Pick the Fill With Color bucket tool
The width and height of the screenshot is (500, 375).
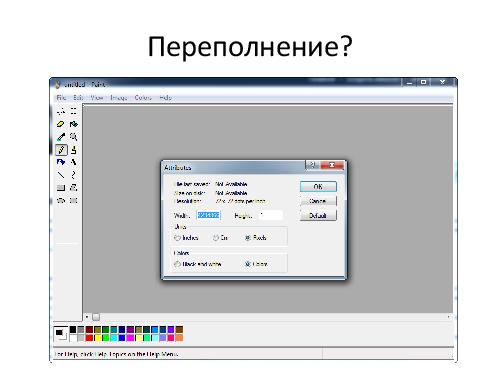point(73,124)
